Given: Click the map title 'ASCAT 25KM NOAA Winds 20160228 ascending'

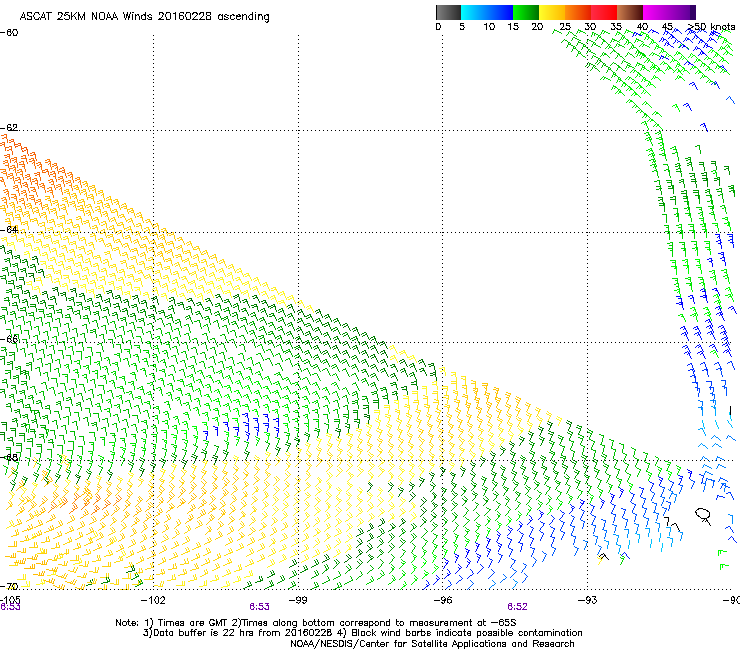Looking at the screenshot, I should 144,17.
